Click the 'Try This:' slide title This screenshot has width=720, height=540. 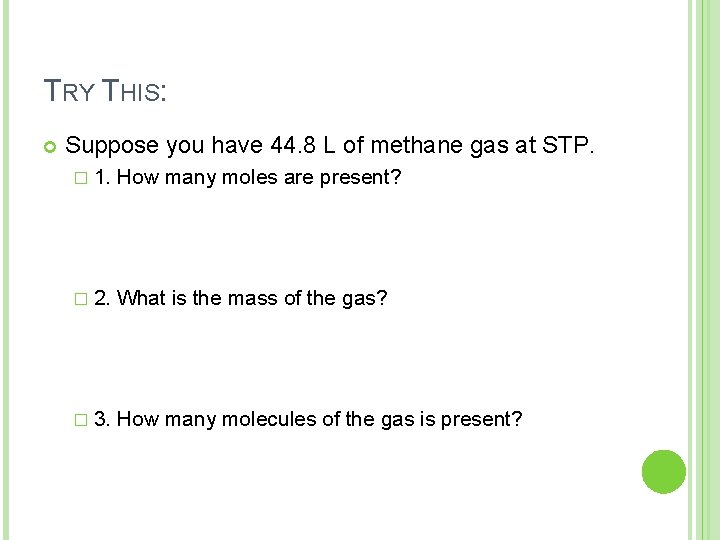[105, 90]
